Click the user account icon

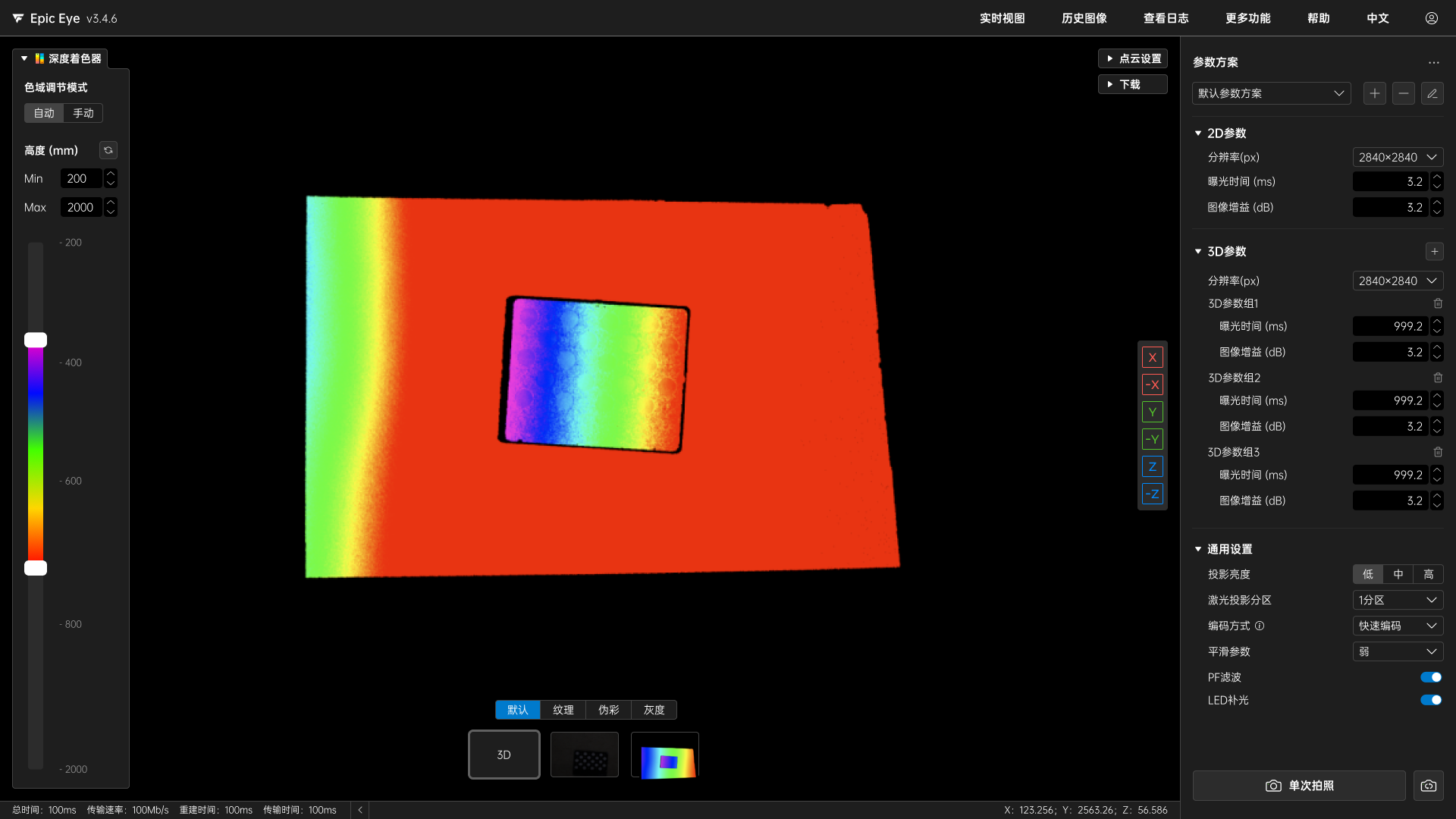(1431, 18)
